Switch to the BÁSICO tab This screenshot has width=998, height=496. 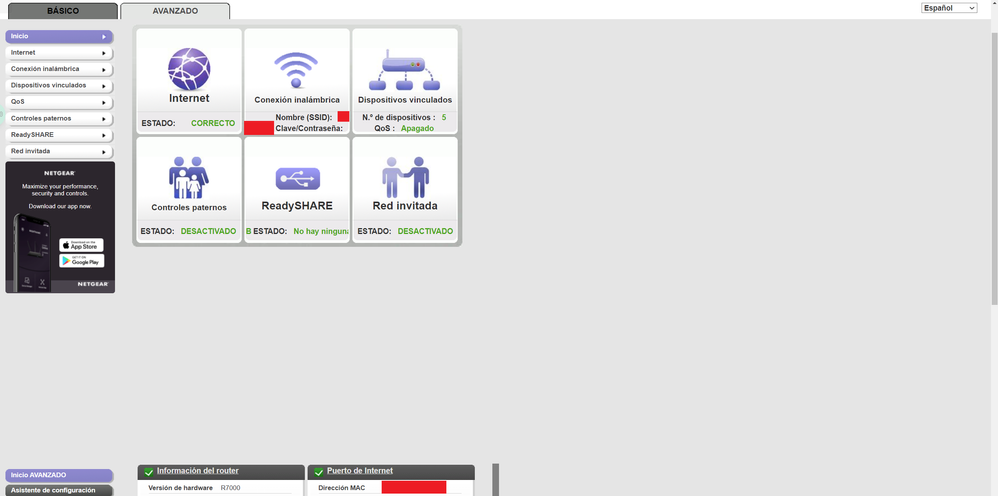tap(63, 11)
